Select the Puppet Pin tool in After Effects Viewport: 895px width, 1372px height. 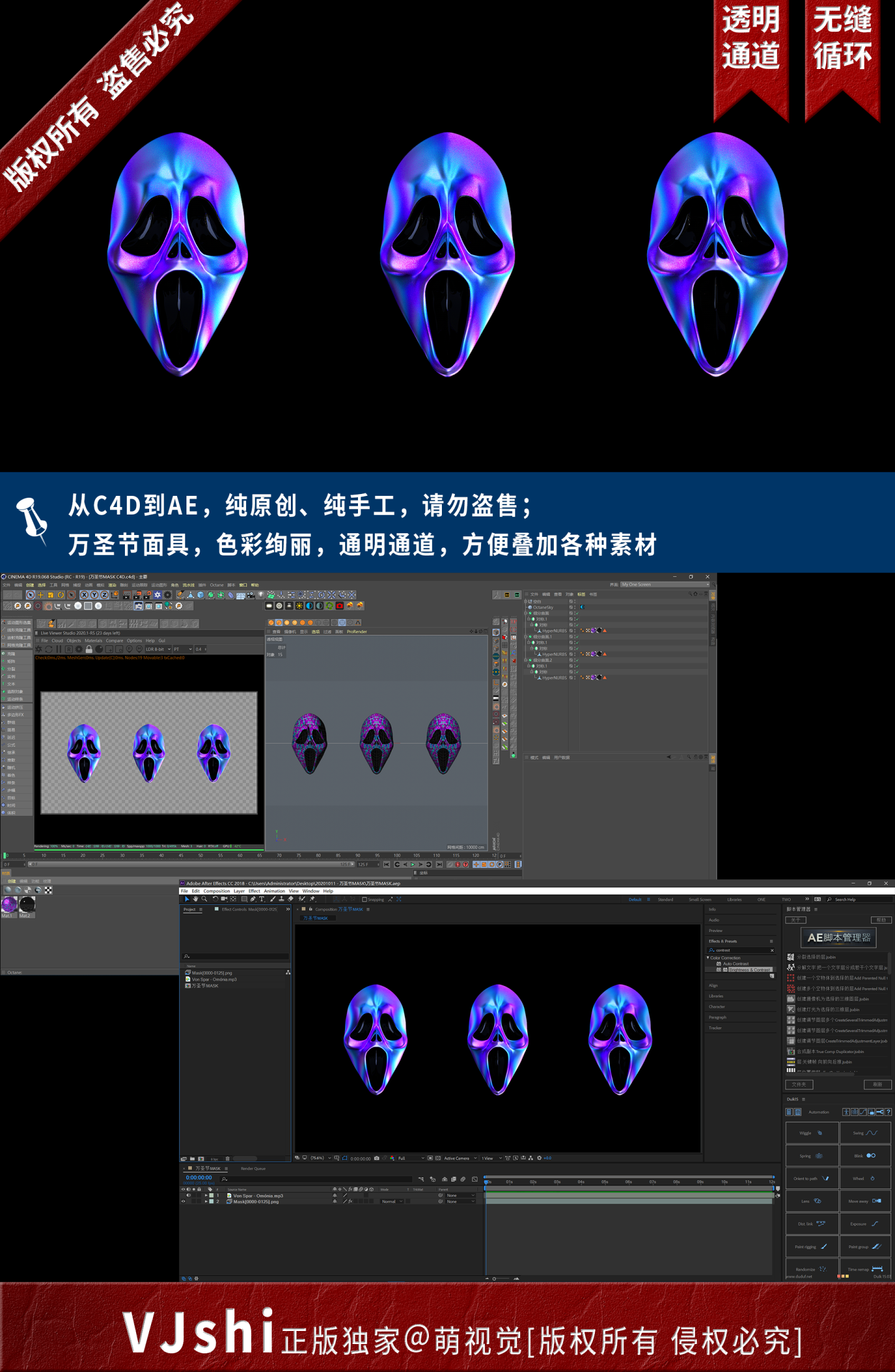[x=312, y=899]
